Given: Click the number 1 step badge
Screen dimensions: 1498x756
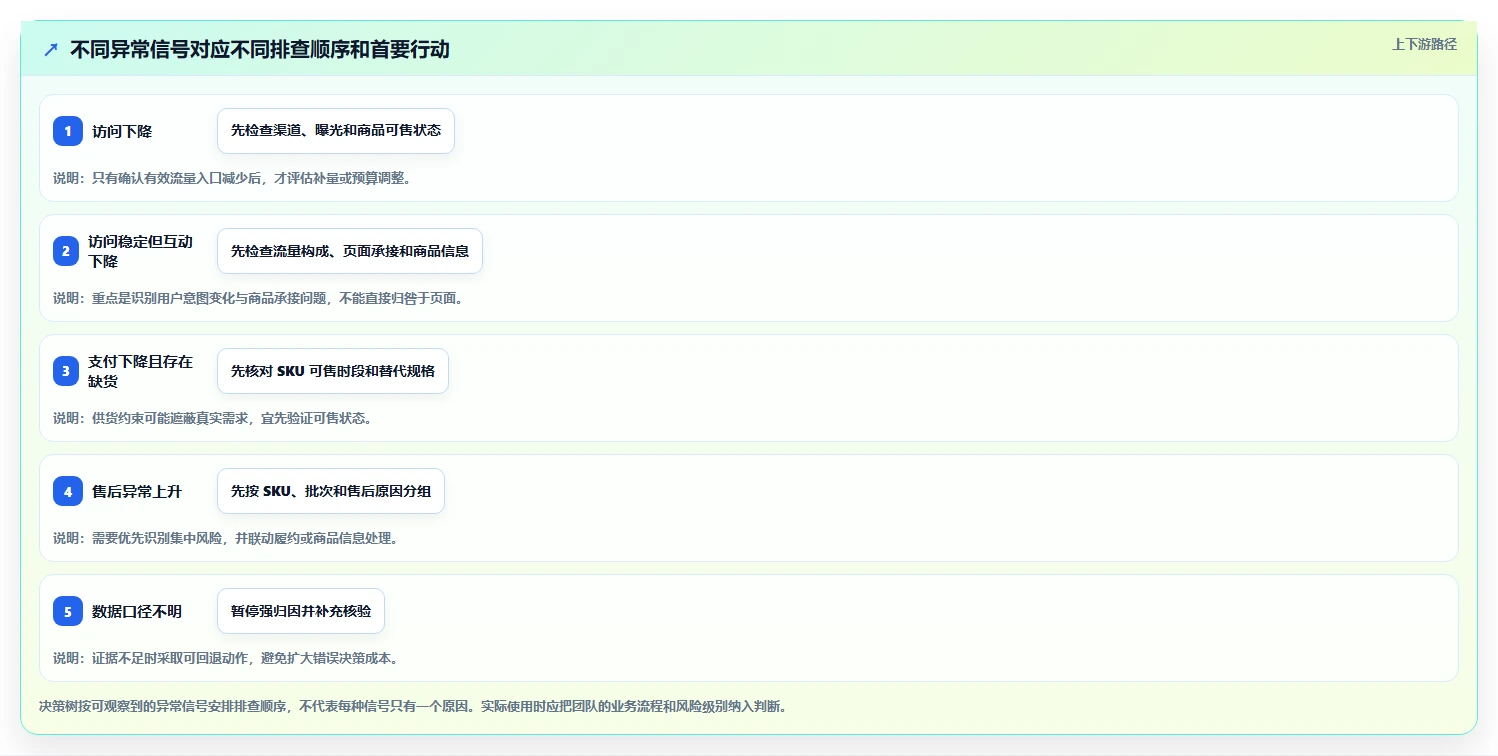Looking at the screenshot, I should click(68, 131).
